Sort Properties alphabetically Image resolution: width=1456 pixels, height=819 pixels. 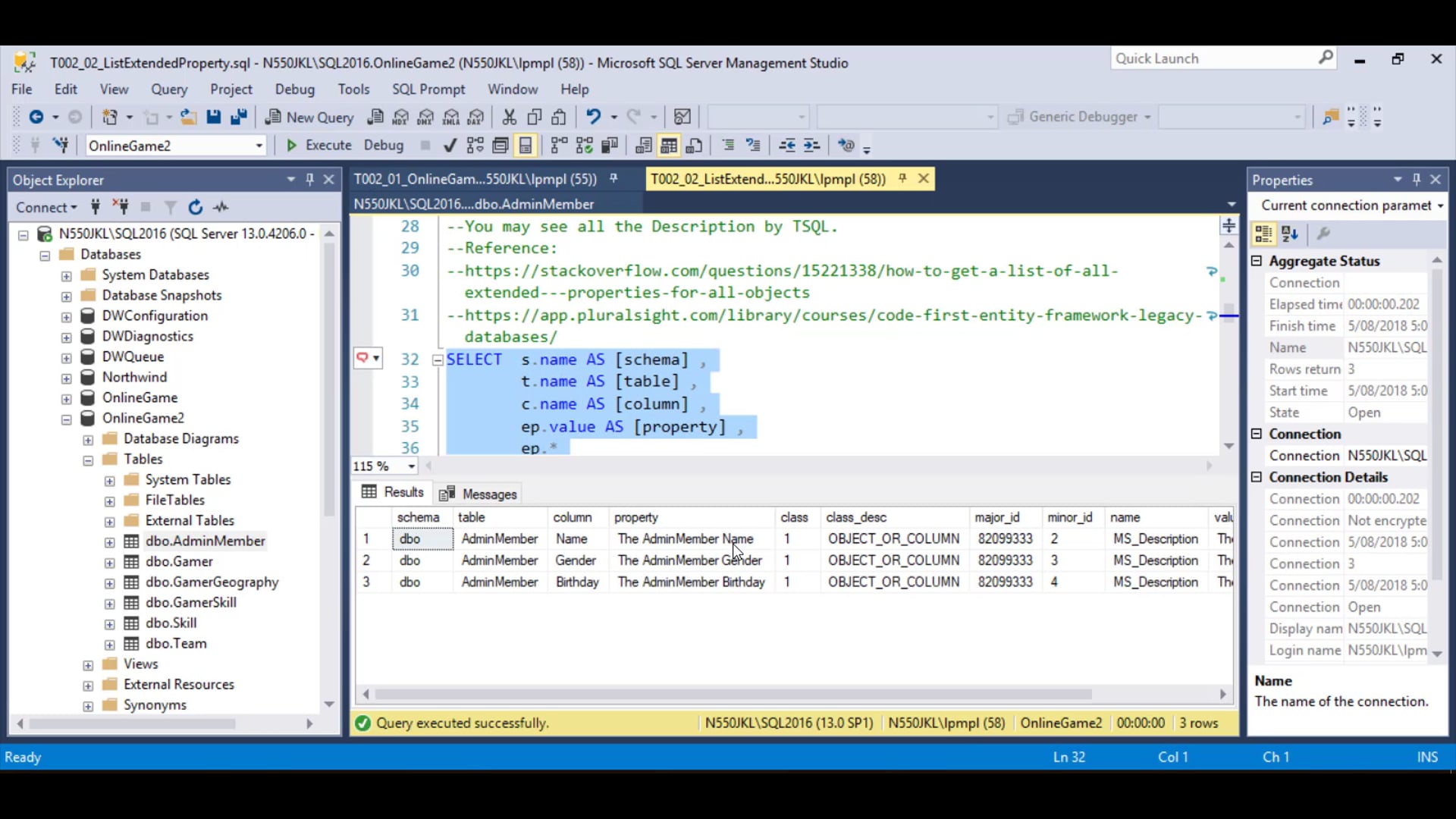(1289, 234)
